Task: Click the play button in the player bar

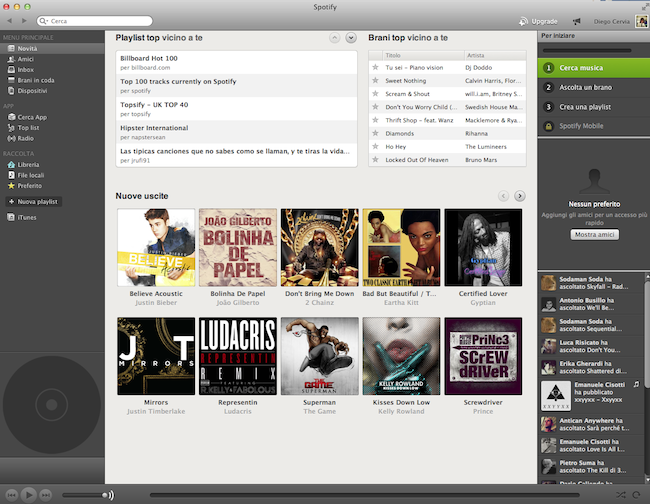Action: [x=29, y=494]
